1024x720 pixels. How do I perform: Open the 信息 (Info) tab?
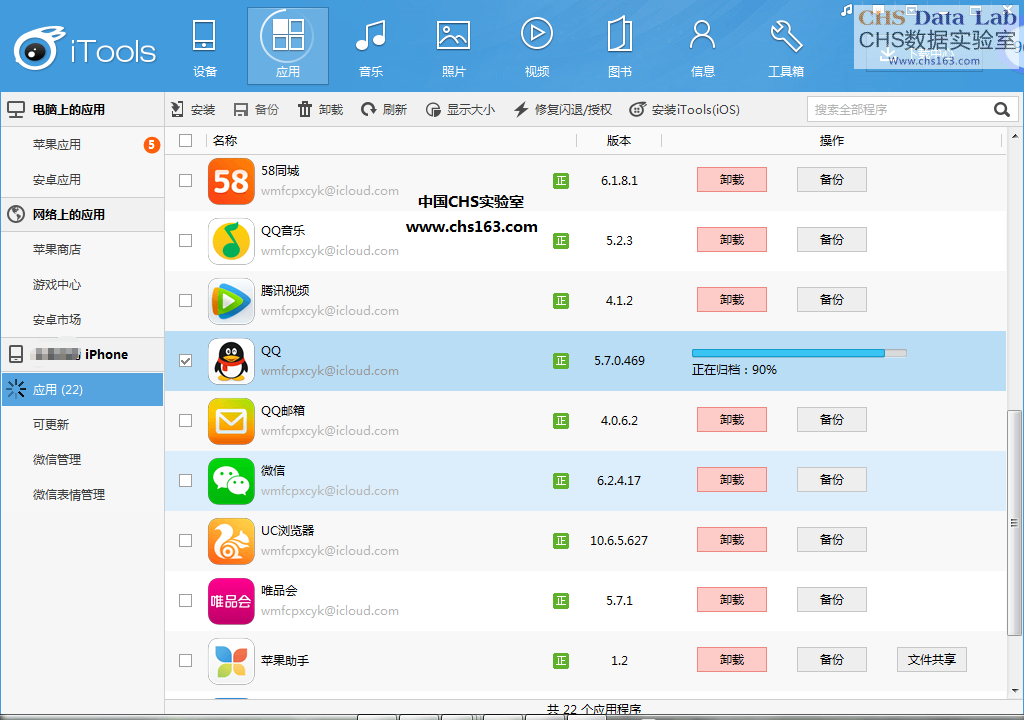[x=703, y=47]
